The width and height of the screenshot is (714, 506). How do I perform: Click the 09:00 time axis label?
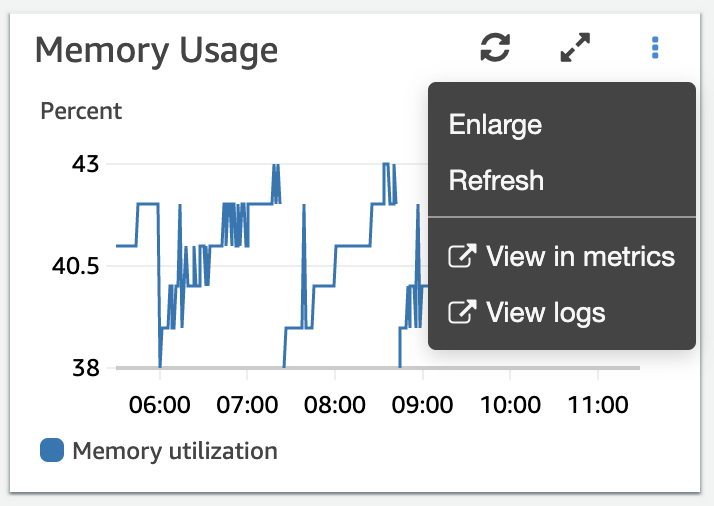[422, 405]
